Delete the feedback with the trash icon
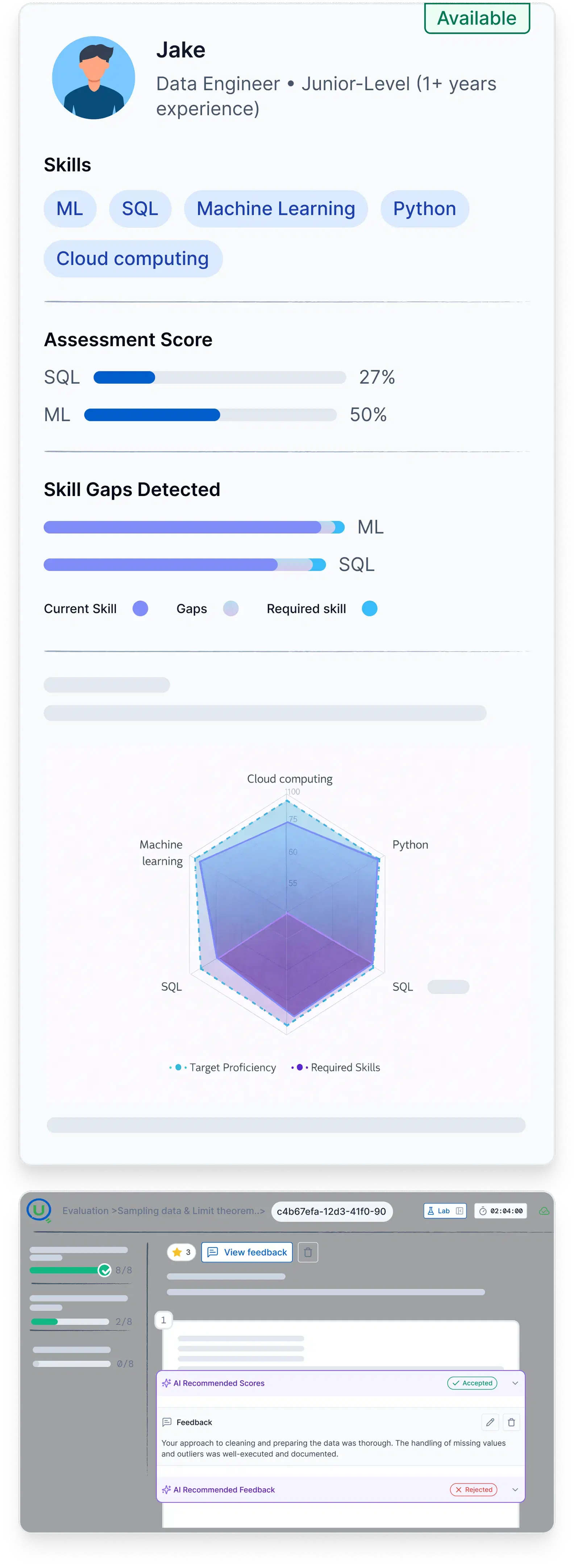Image resolution: width=574 pixels, height=1568 pixels. coord(511,1423)
